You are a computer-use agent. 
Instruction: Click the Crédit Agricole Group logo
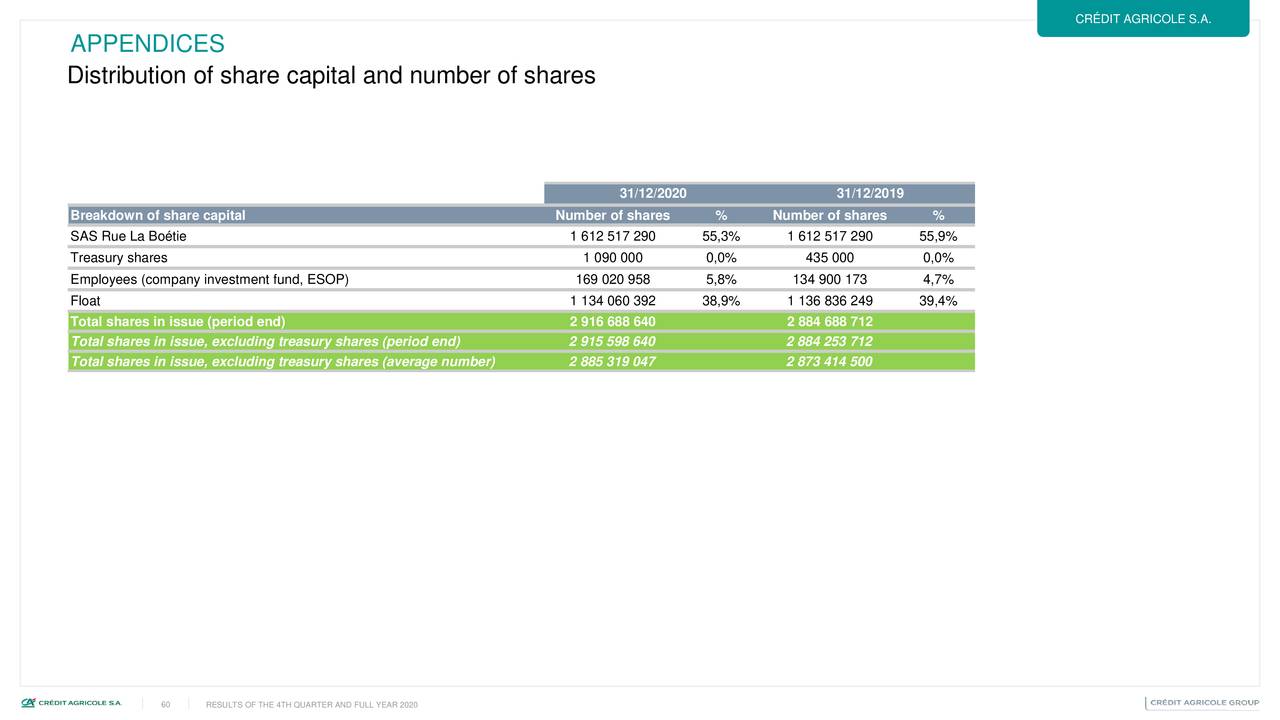(1203, 703)
